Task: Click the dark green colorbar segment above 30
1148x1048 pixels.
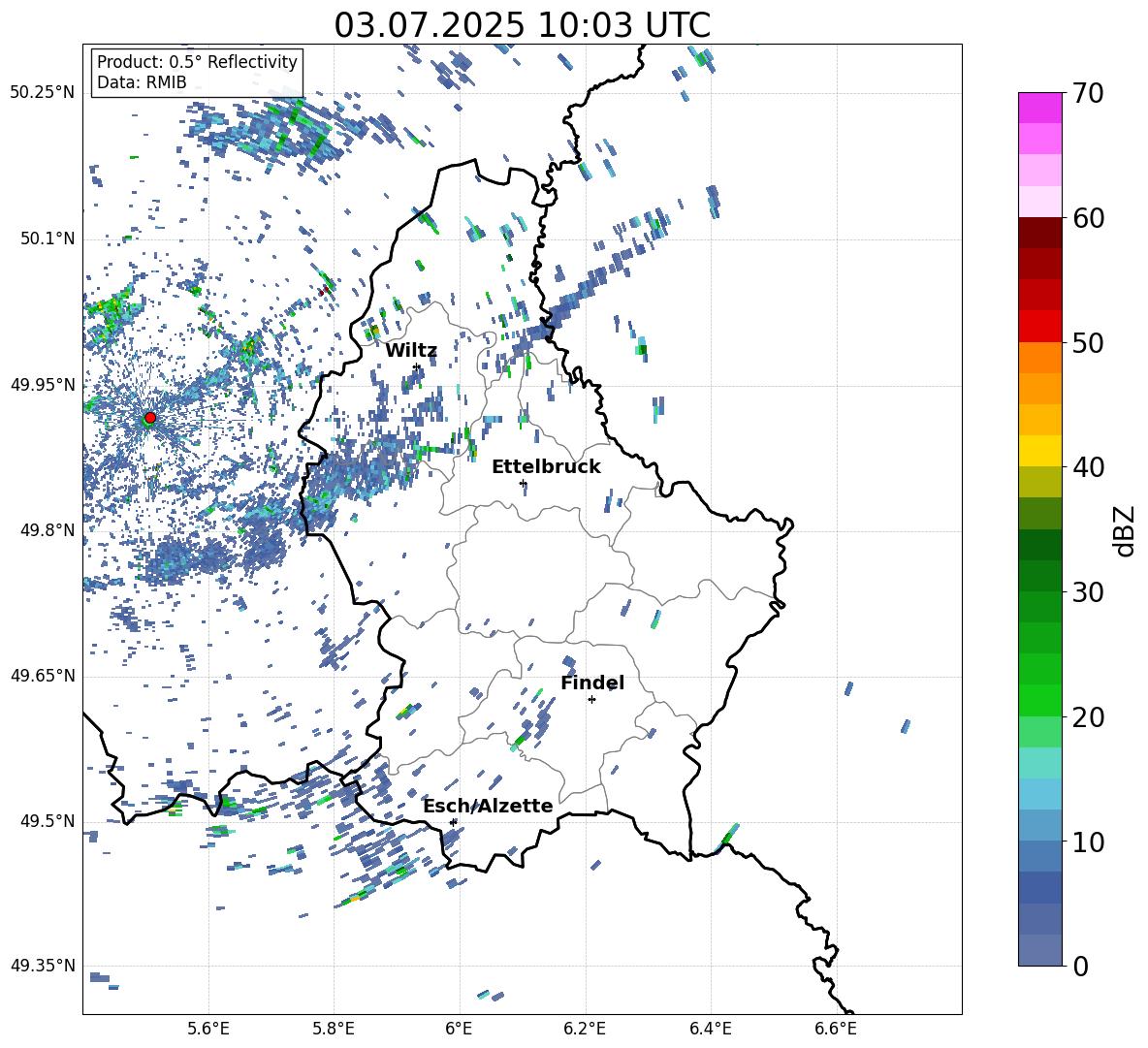Action: pos(1040,575)
